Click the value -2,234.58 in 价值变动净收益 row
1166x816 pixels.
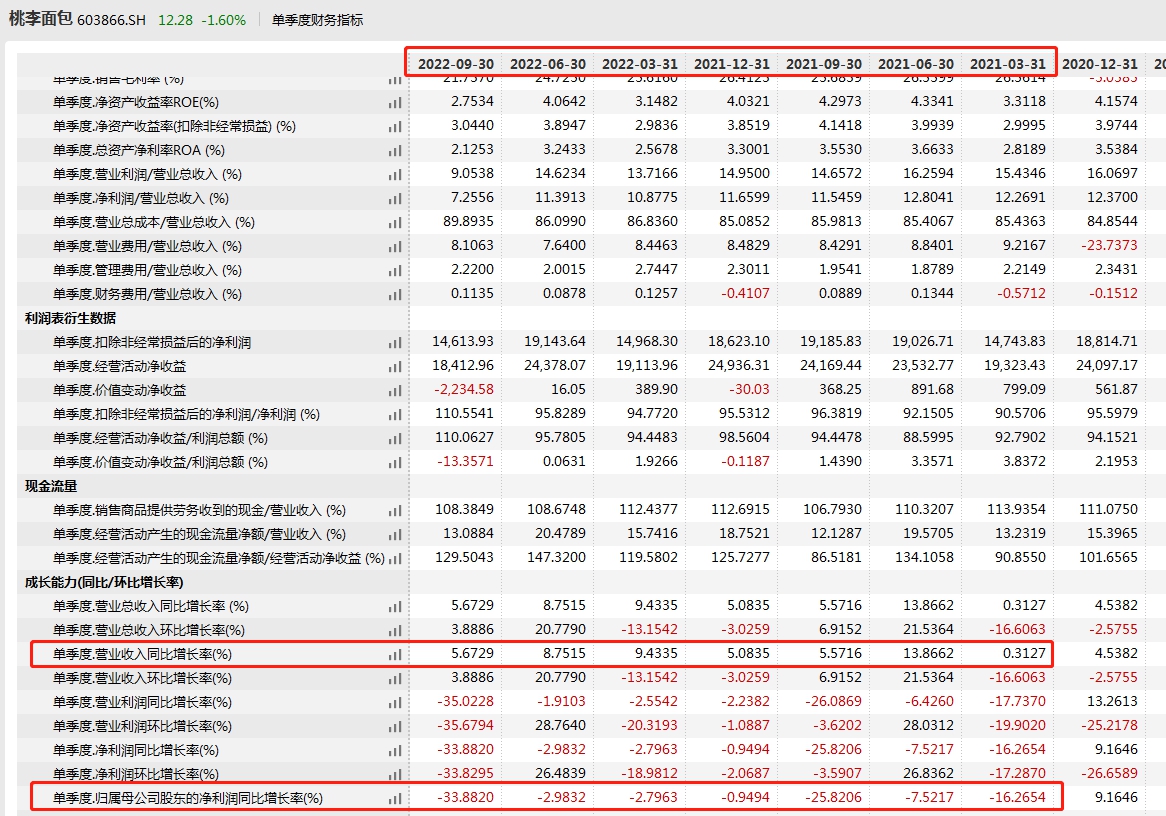tap(464, 390)
